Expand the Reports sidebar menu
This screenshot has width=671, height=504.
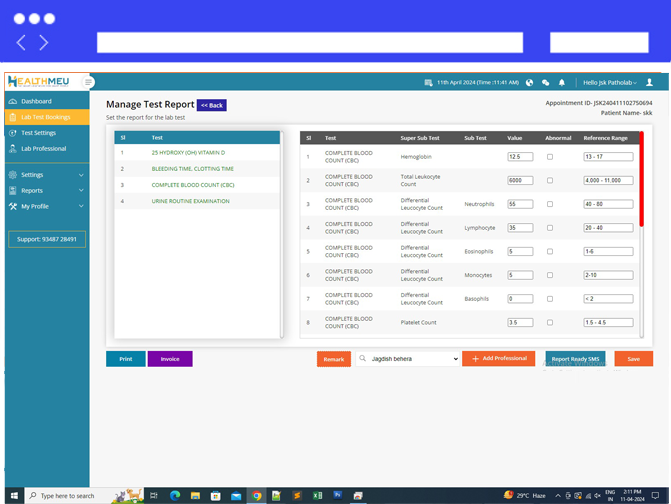(x=45, y=190)
